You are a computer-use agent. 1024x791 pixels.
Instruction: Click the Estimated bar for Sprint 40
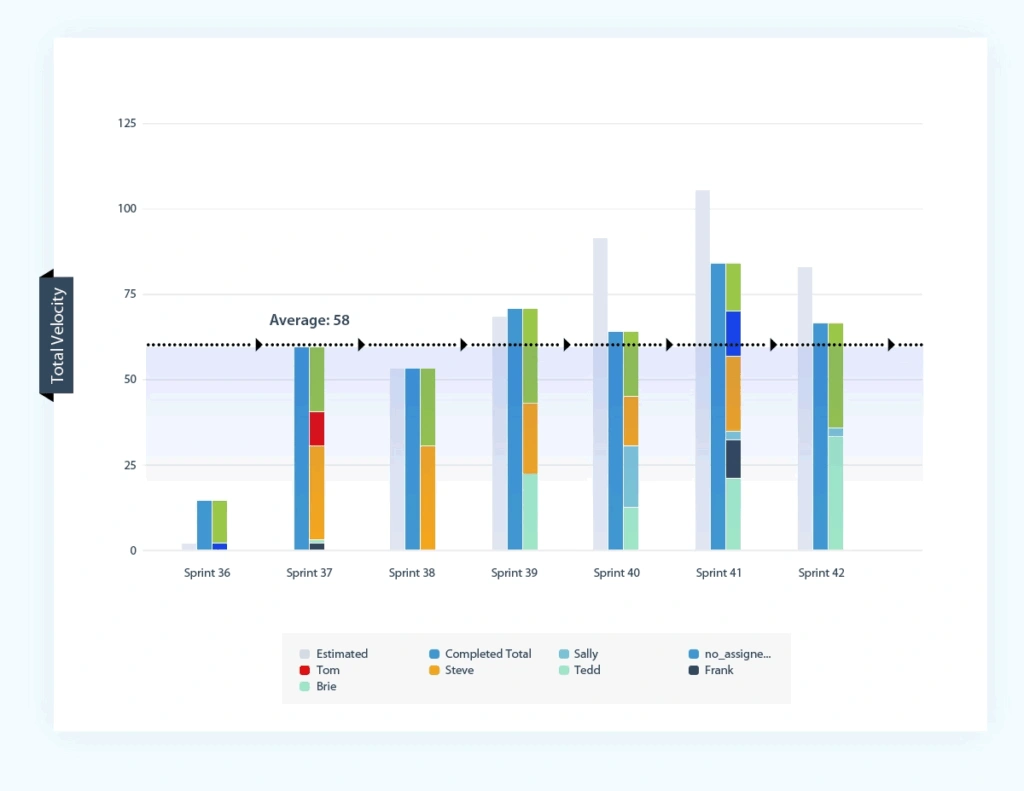[x=600, y=394]
